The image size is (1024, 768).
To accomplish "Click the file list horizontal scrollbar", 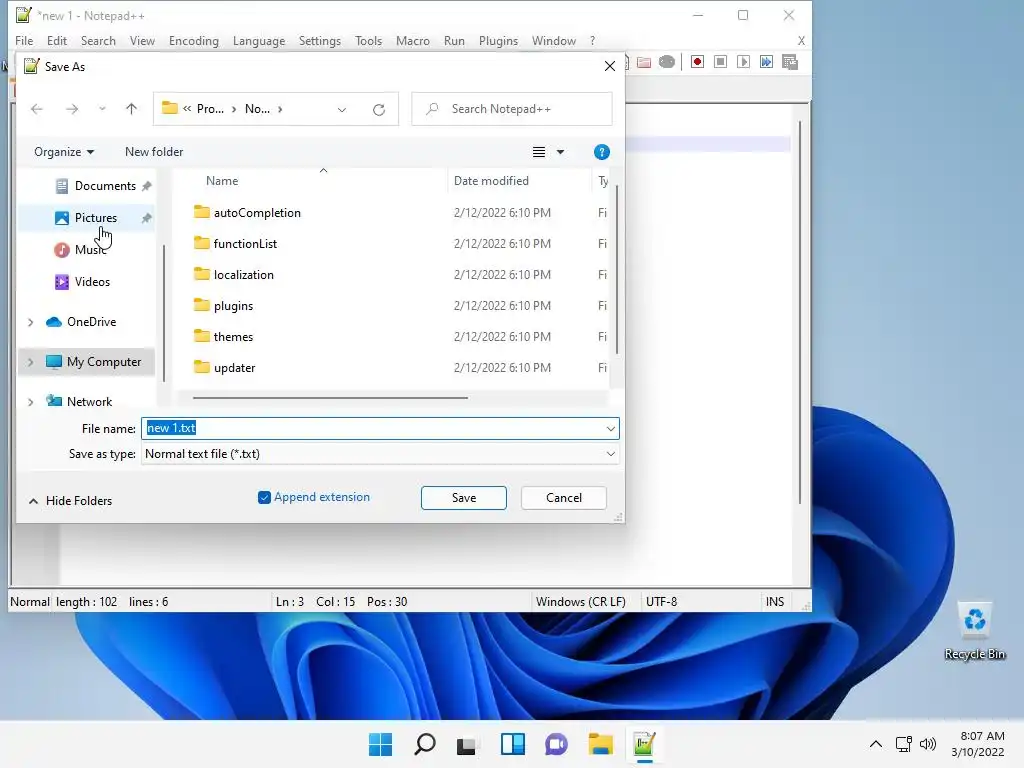I will [x=330, y=397].
